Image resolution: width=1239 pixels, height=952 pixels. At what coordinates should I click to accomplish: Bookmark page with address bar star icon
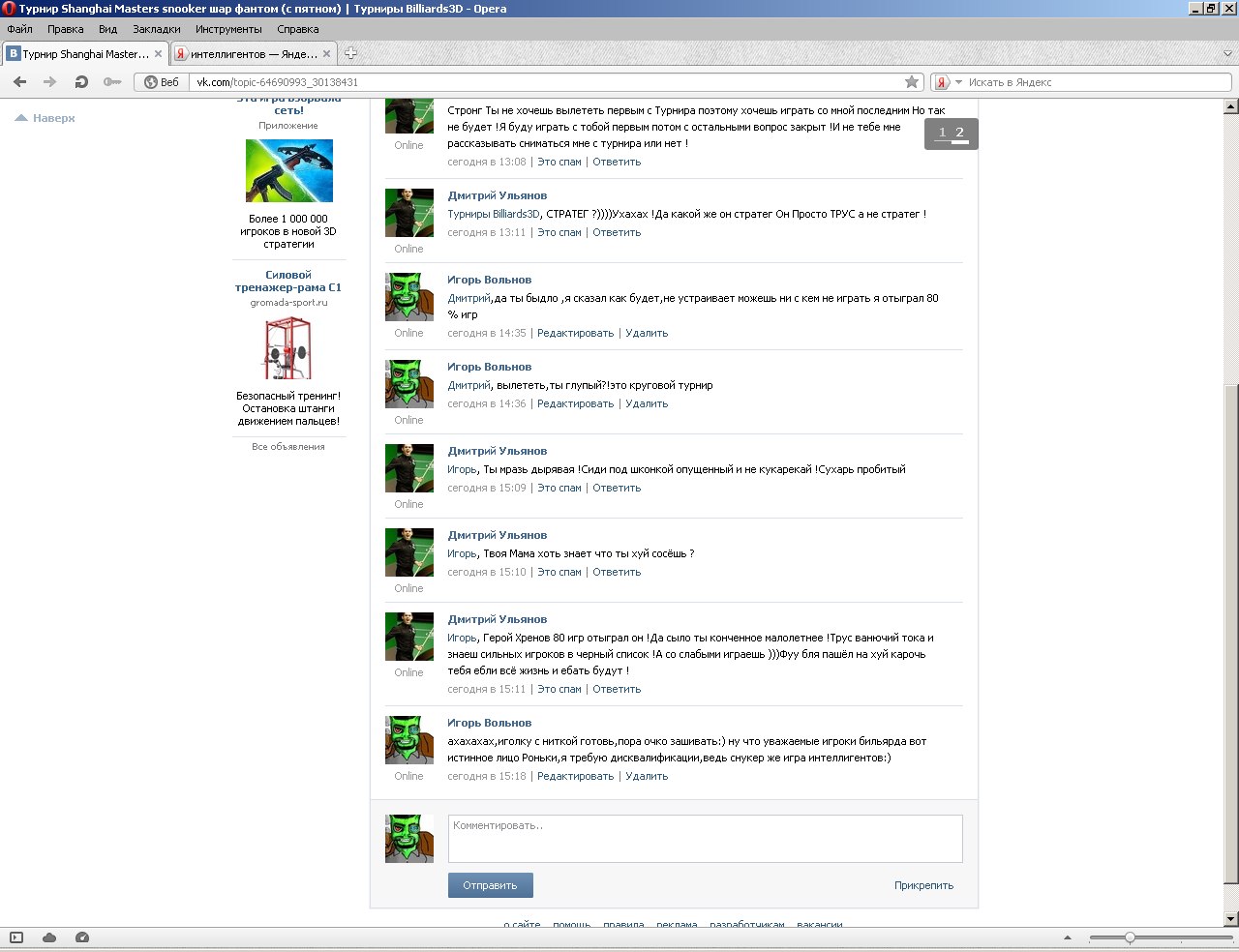coord(911,82)
